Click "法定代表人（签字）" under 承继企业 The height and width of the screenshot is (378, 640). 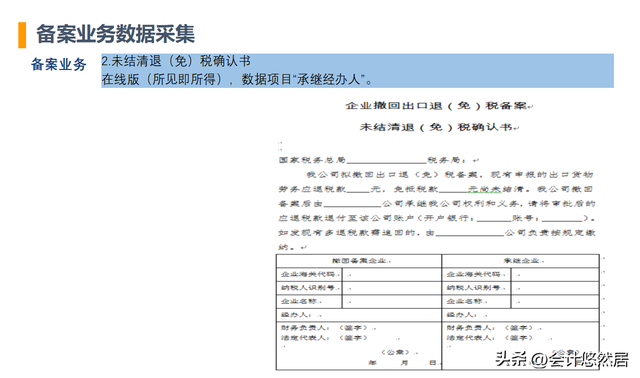click(490, 338)
